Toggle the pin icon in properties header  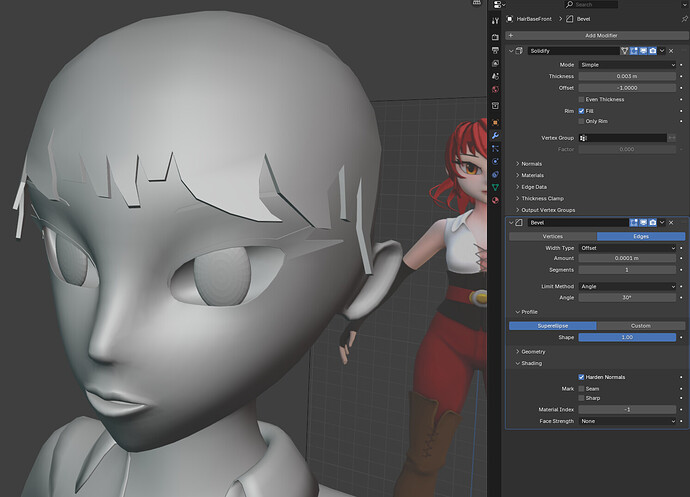pyautogui.click(x=684, y=19)
